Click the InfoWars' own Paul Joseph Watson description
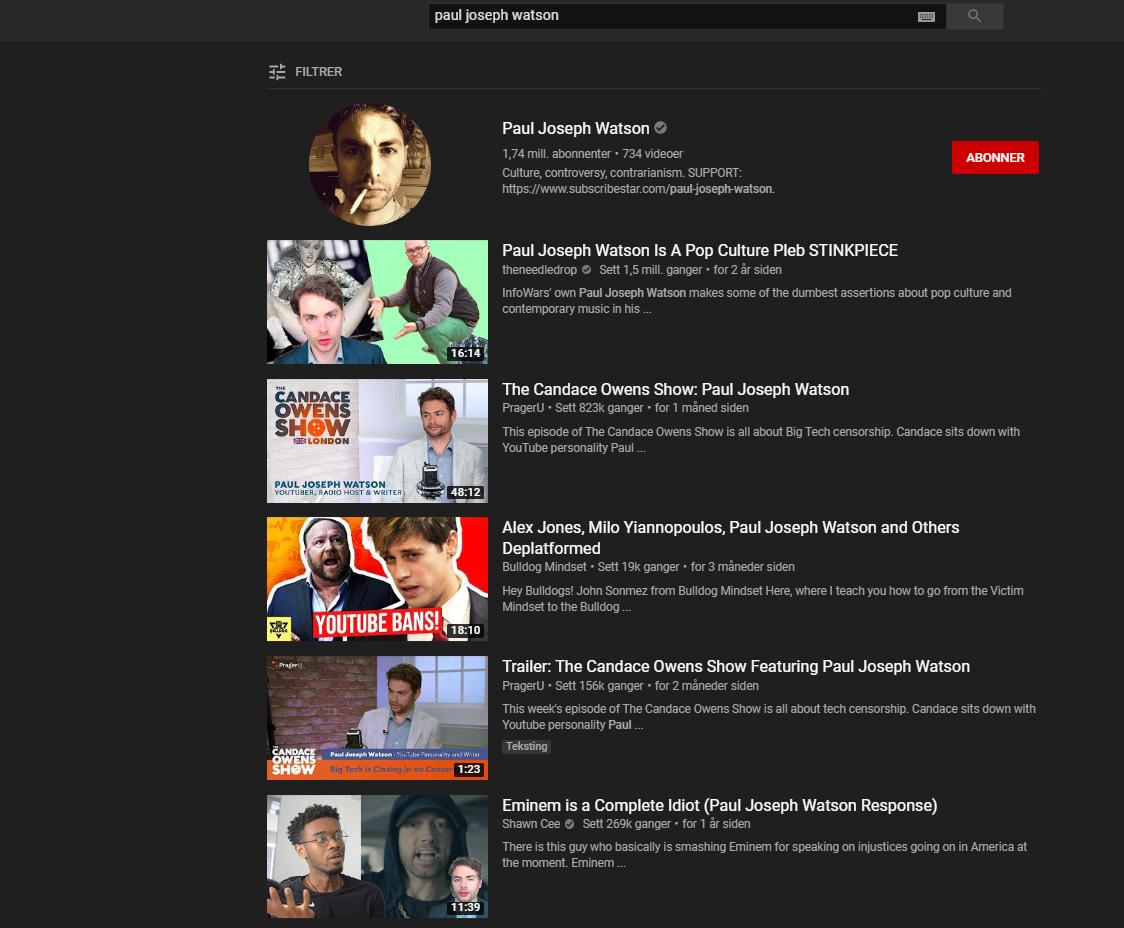 (x=756, y=301)
